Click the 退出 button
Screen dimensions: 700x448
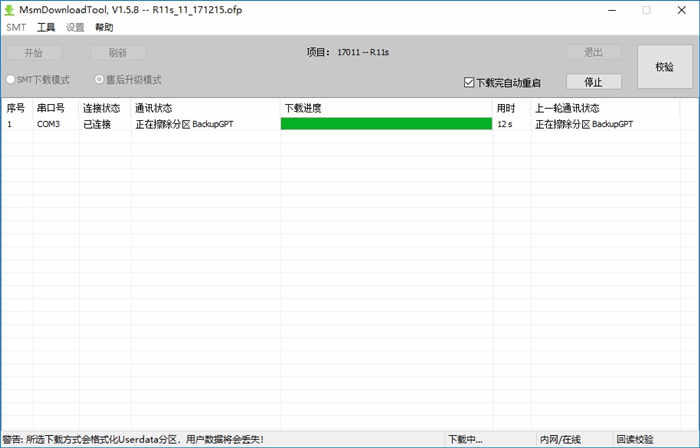click(594, 53)
